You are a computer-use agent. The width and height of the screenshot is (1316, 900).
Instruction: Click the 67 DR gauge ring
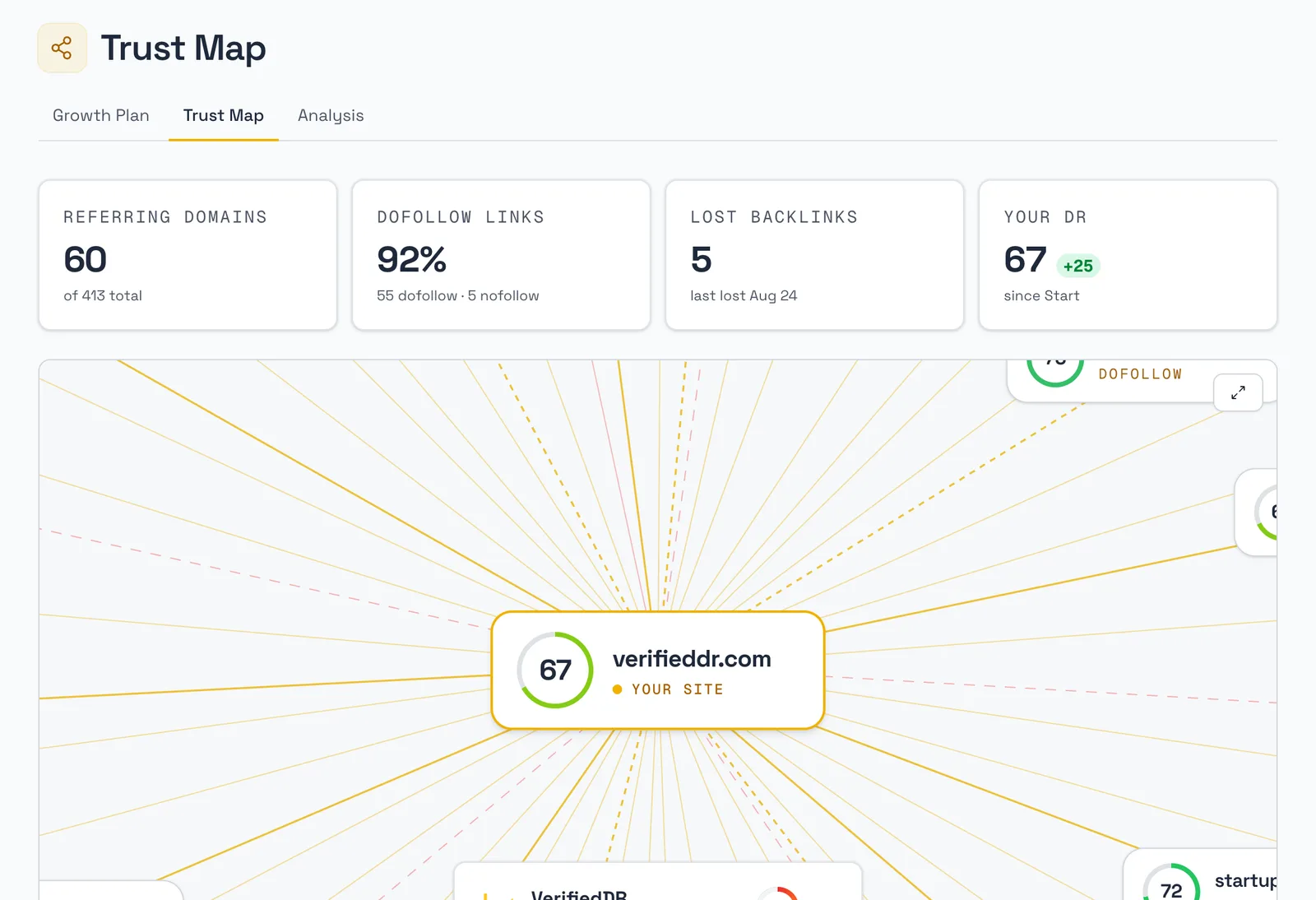point(555,670)
